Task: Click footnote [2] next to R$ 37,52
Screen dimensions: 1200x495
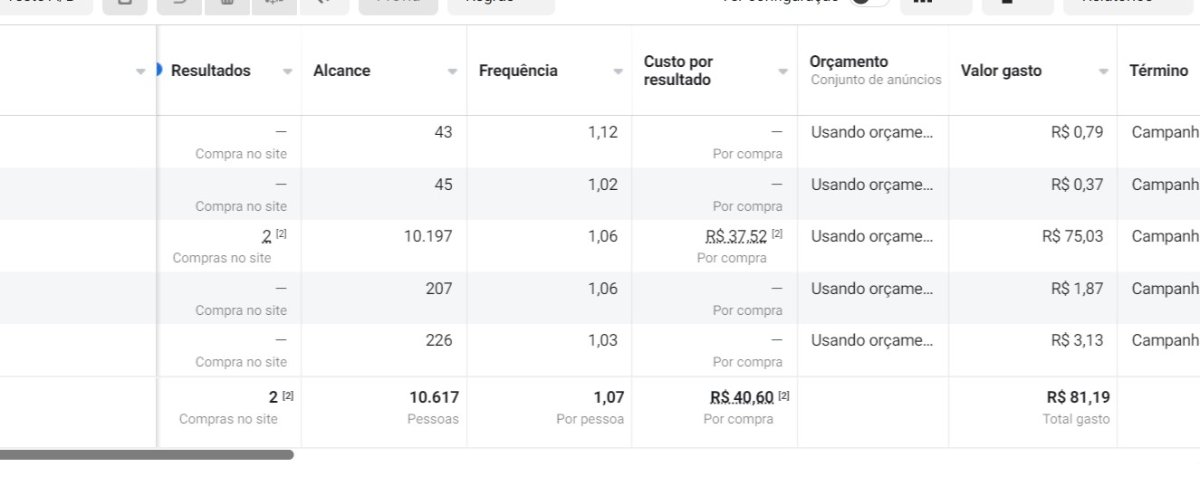Action: [777, 234]
